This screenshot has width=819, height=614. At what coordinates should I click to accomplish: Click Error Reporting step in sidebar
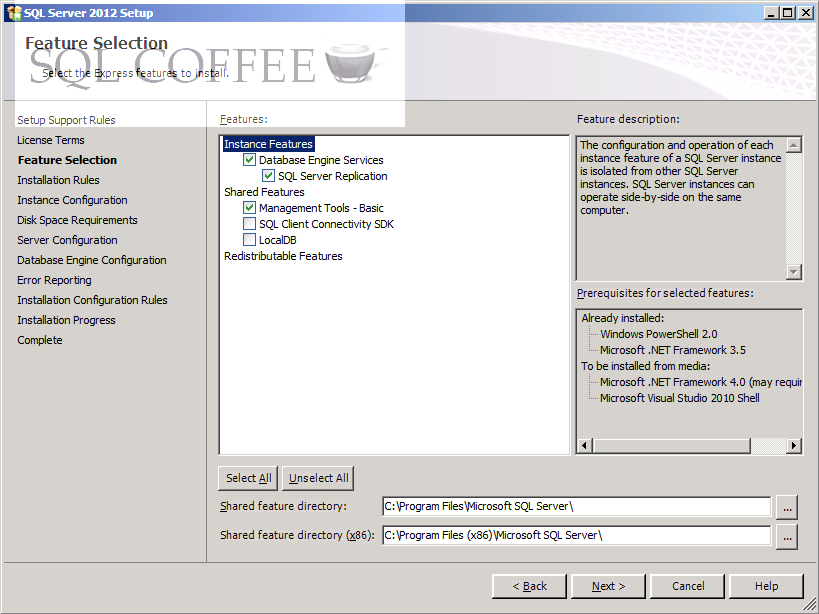[54, 280]
